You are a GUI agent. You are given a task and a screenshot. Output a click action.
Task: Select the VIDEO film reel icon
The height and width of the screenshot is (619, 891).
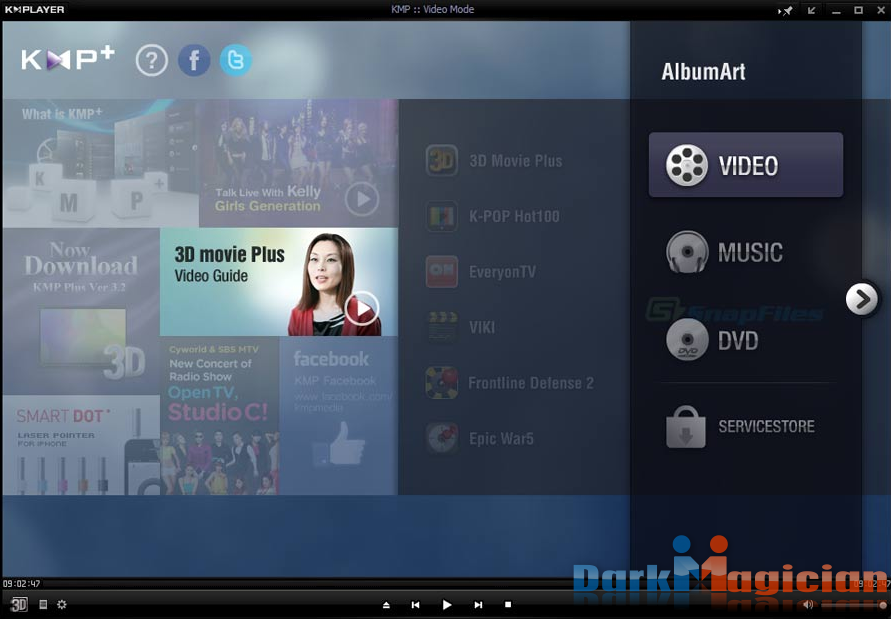pyautogui.click(x=687, y=165)
